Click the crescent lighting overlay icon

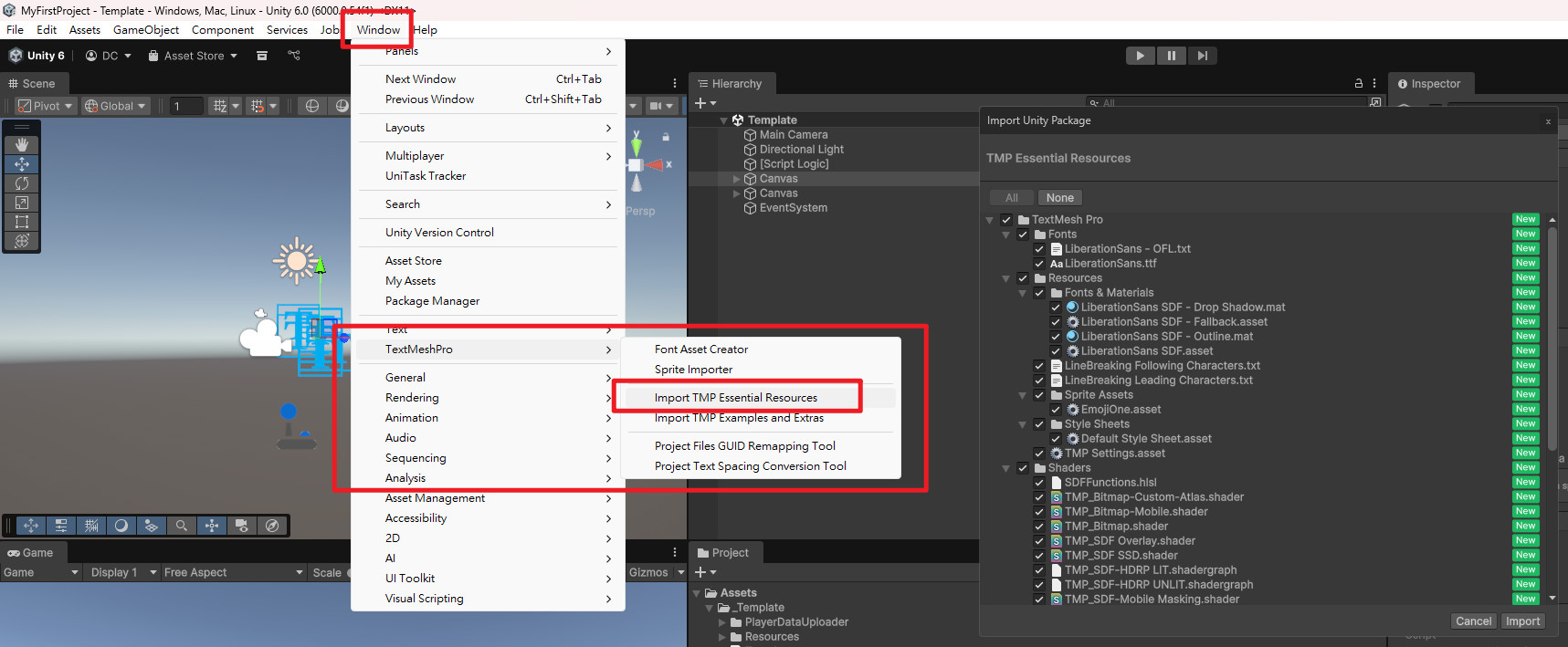click(x=121, y=526)
